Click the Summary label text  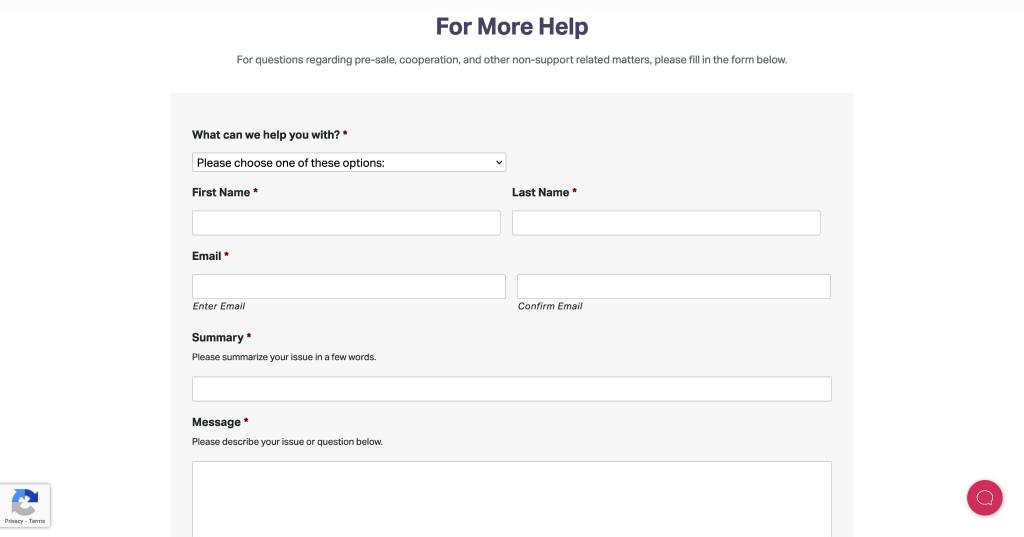pos(218,337)
